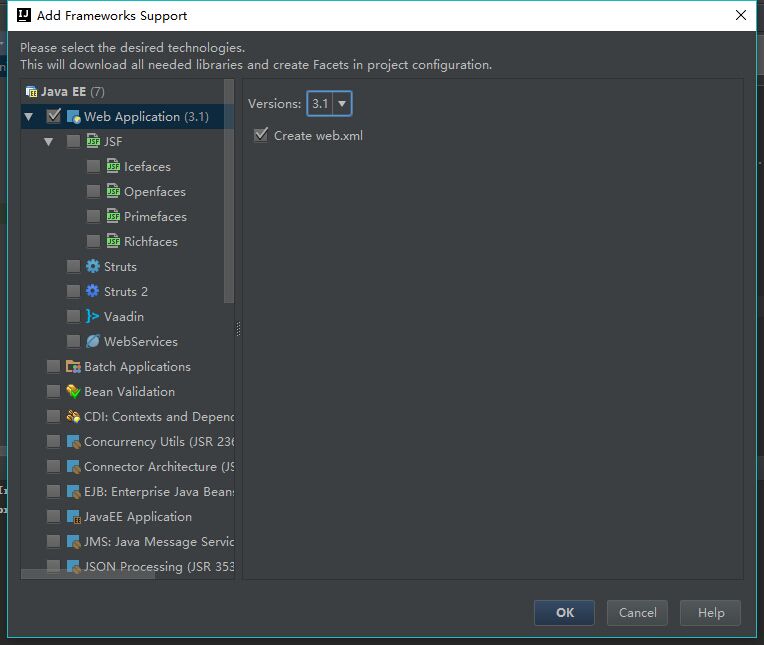Click the Batch Applications icon
Viewport: 764px width, 645px height.
[73, 366]
